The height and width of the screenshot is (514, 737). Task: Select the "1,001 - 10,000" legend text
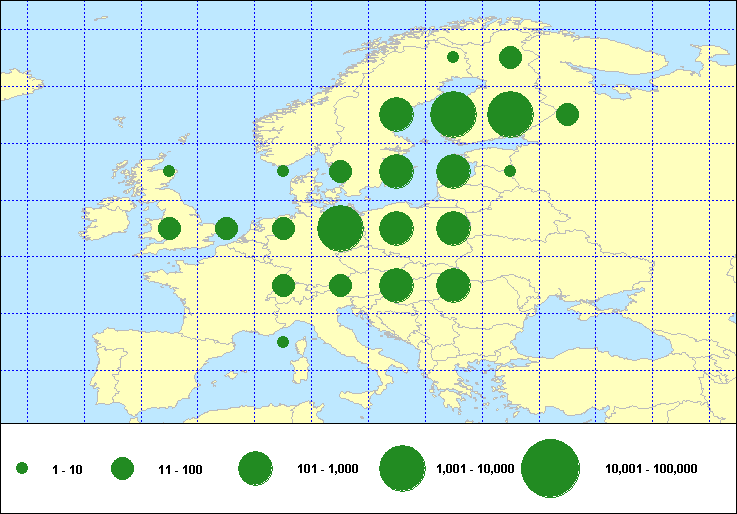click(x=475, y=468)
